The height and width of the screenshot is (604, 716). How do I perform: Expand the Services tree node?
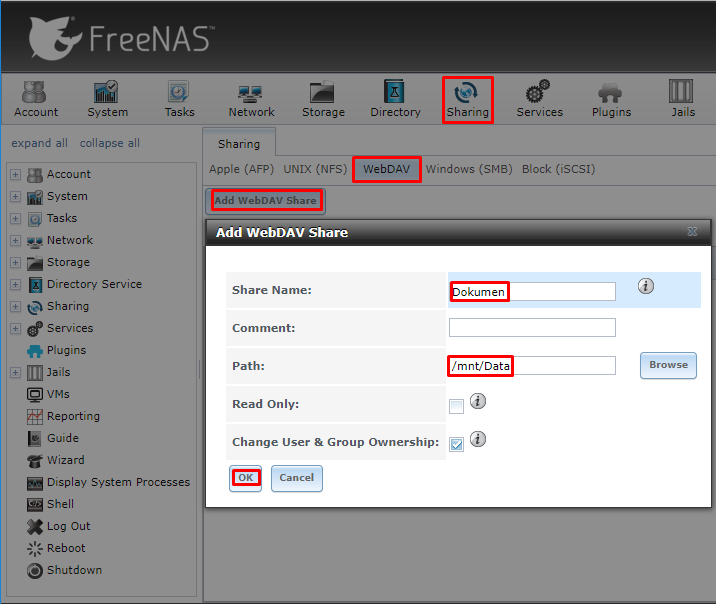coord(16,328)
